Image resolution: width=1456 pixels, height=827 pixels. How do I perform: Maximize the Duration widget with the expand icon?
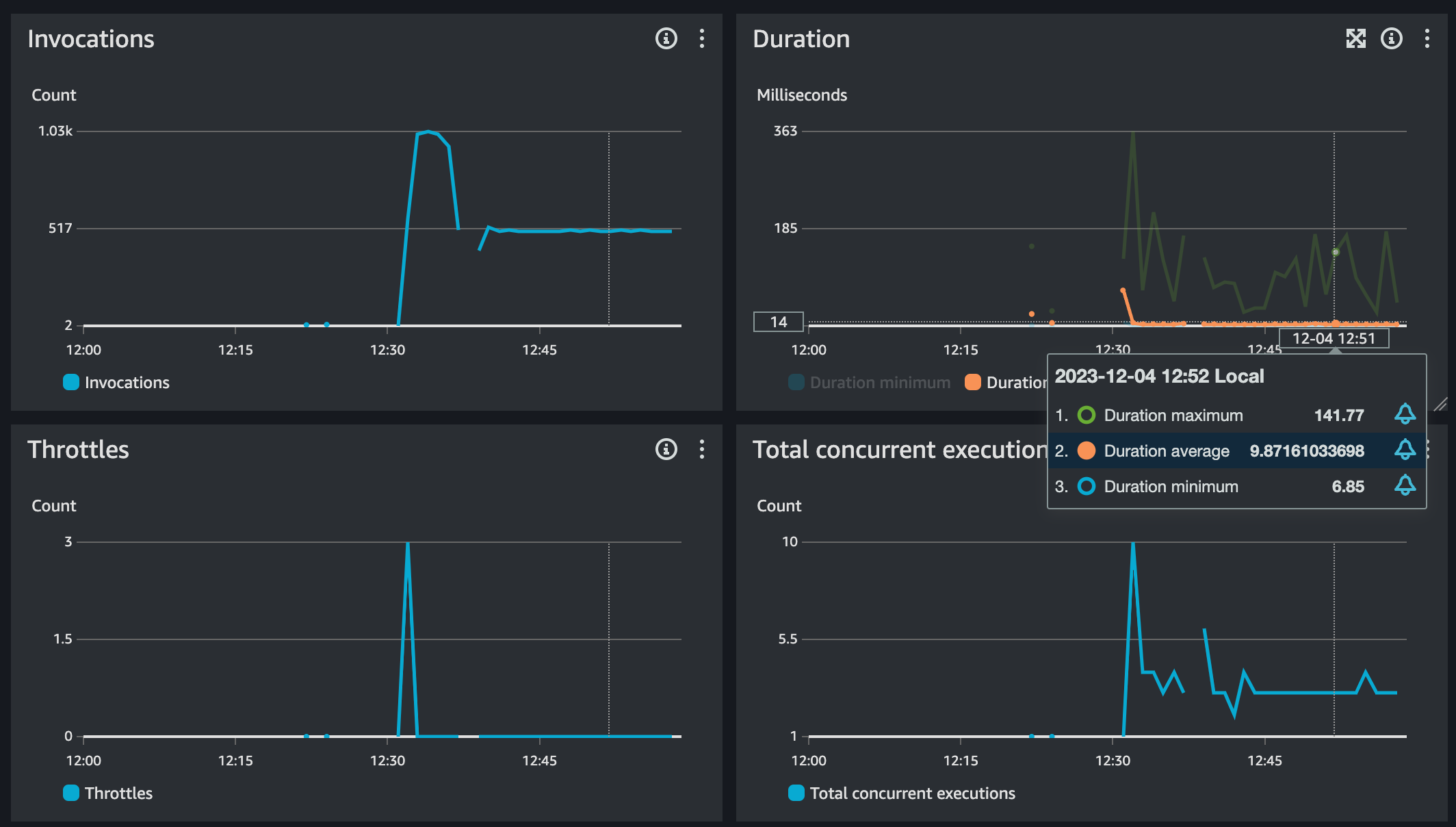click(x=1355, y=38)
